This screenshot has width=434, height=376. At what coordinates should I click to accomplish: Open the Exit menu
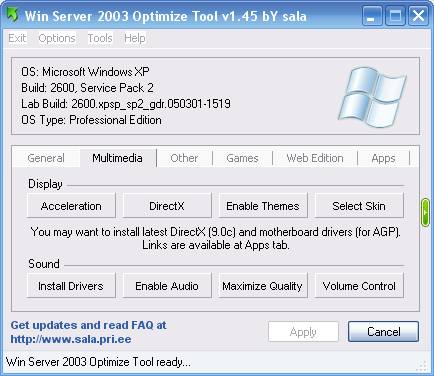(x=17, y=38)
